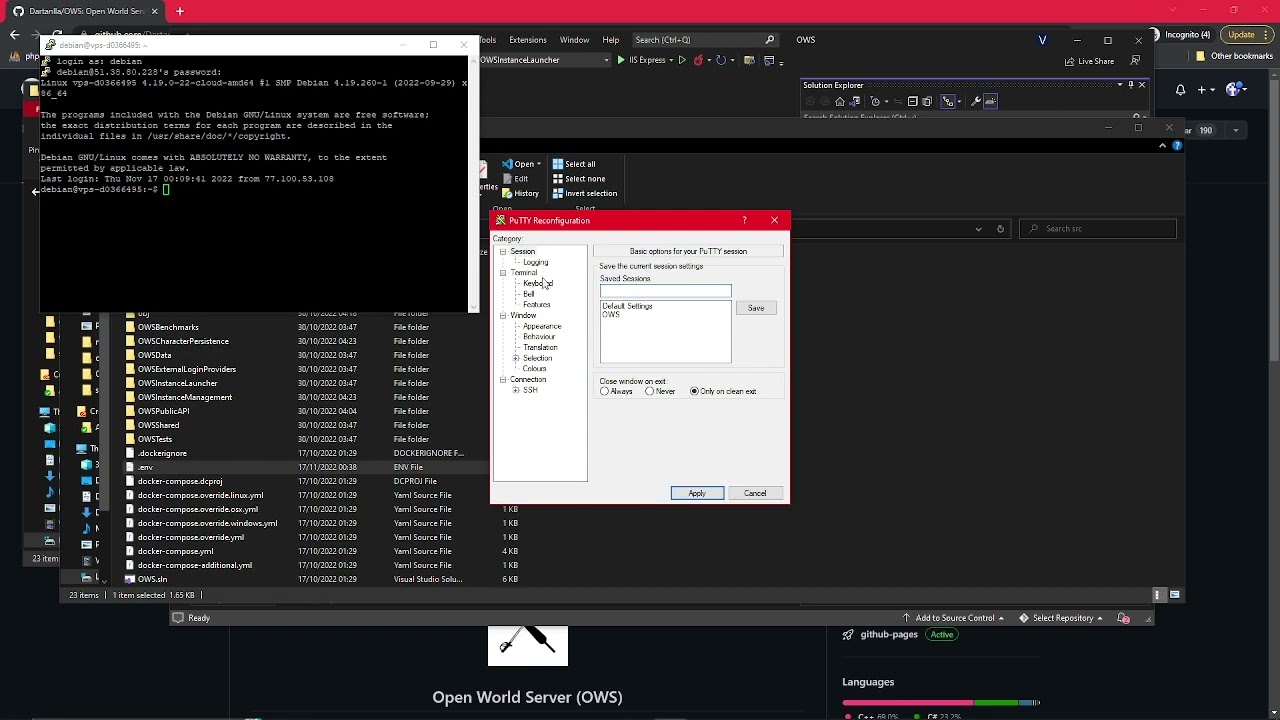Click Select Repository in status bar
This screenshot has width=1280, height=720.
pyautogui.click(x=1062, y=618)
